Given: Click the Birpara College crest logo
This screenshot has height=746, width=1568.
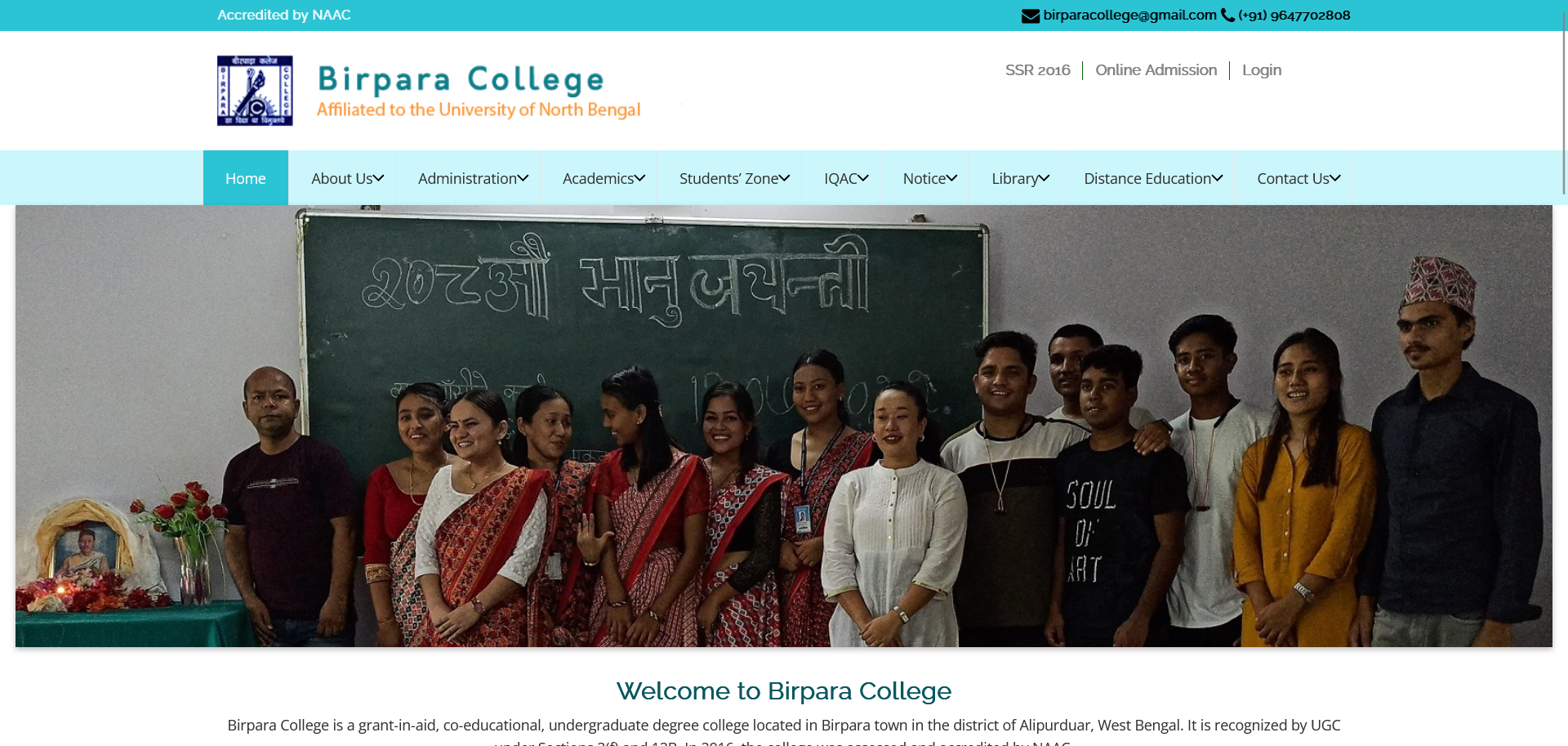Looking at the screenshot, I should tap(255, 91).
